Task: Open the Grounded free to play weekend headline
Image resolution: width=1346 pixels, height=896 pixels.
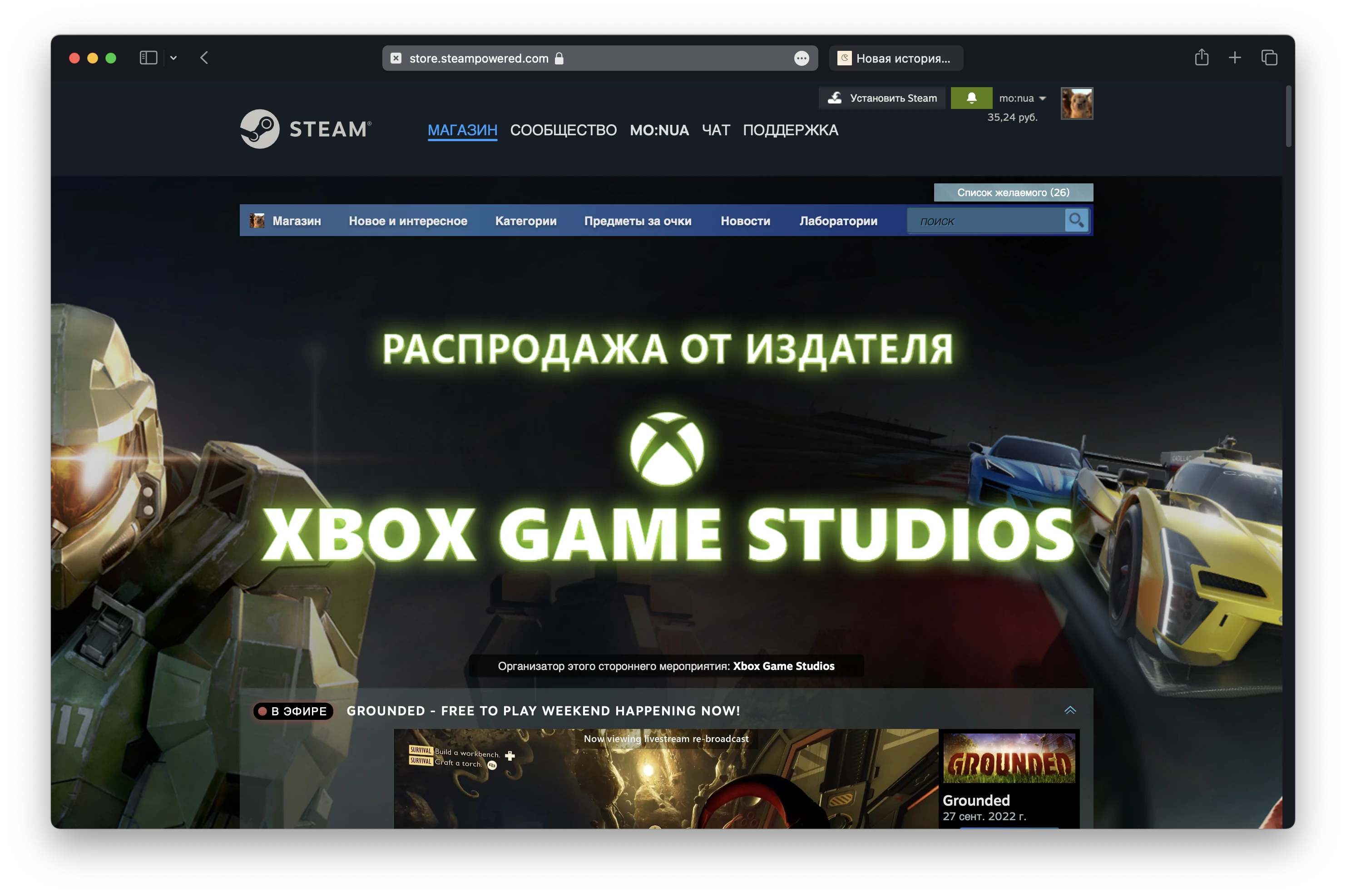Action: pos(543,711)
